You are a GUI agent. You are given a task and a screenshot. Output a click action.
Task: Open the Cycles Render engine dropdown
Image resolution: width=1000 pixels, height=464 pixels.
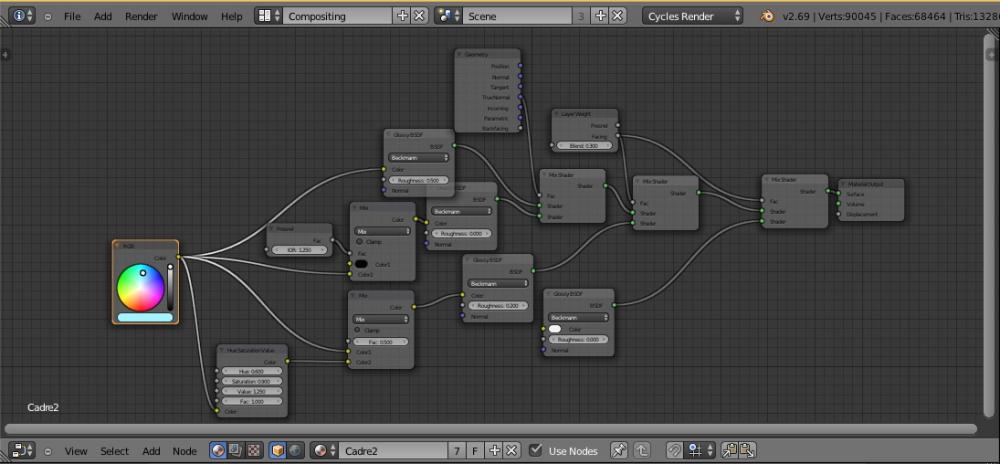coord(693,16)
